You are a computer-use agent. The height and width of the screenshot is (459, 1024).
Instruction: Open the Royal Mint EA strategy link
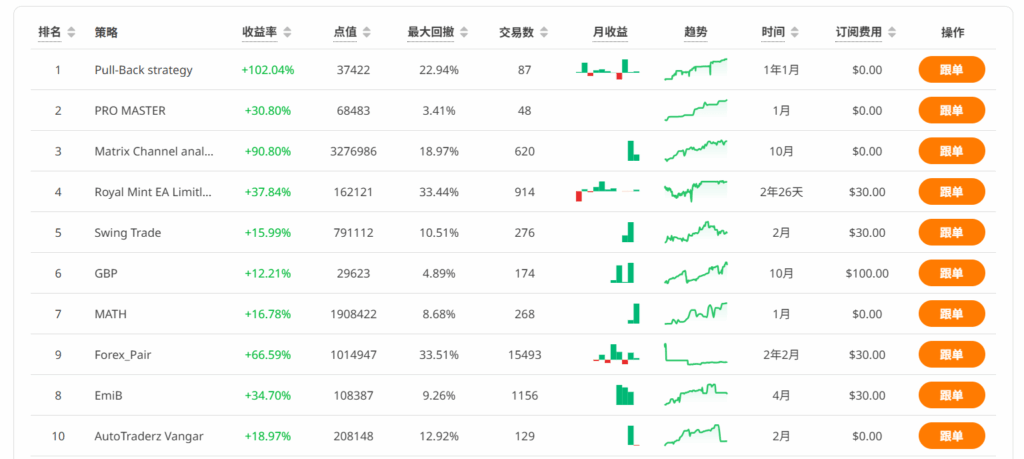pos(153,192)
